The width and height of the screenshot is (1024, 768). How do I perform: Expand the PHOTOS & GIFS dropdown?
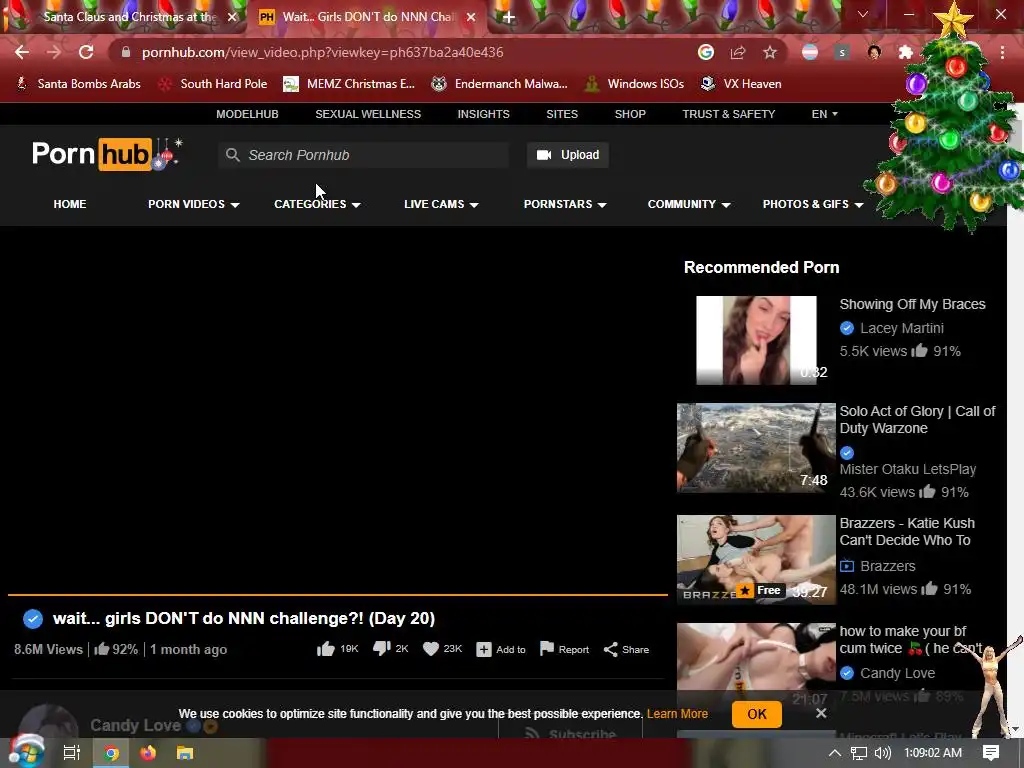813,204
